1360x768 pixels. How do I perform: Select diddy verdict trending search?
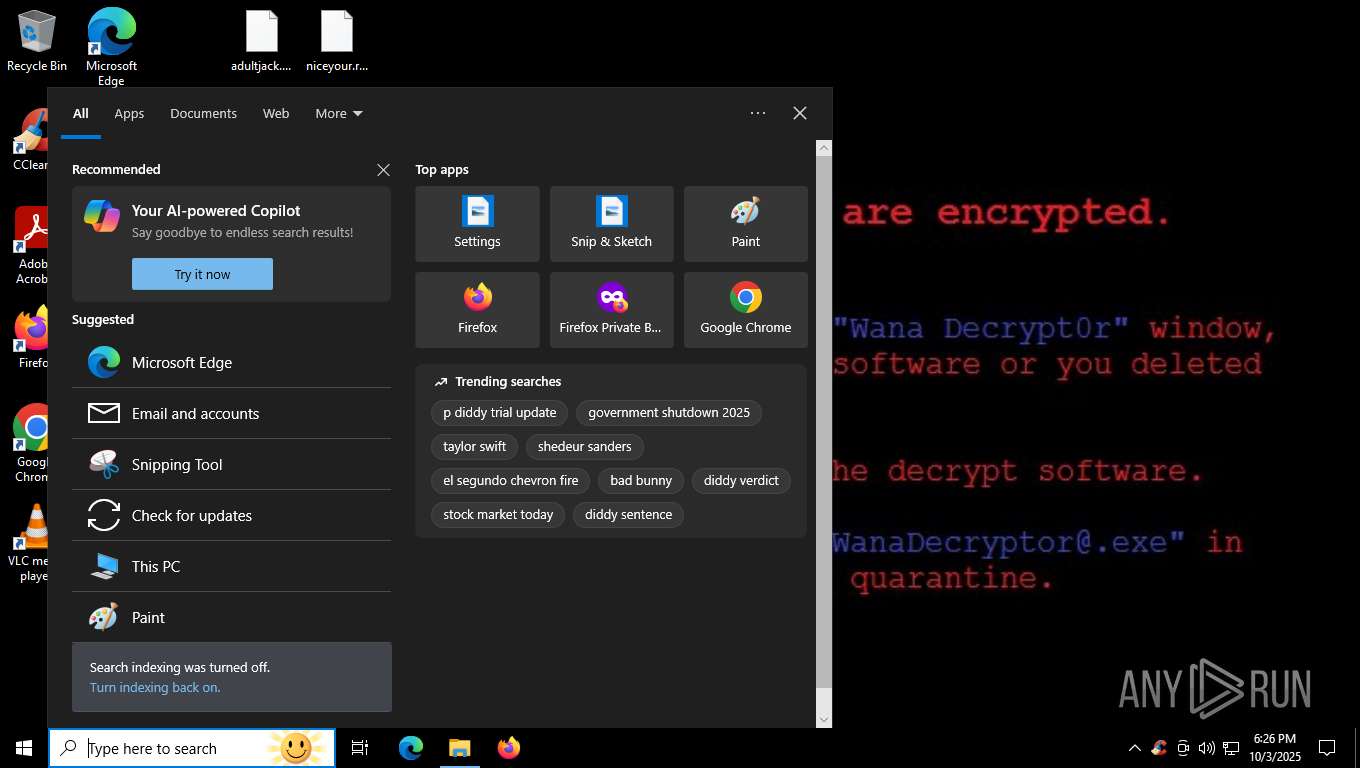741,480
